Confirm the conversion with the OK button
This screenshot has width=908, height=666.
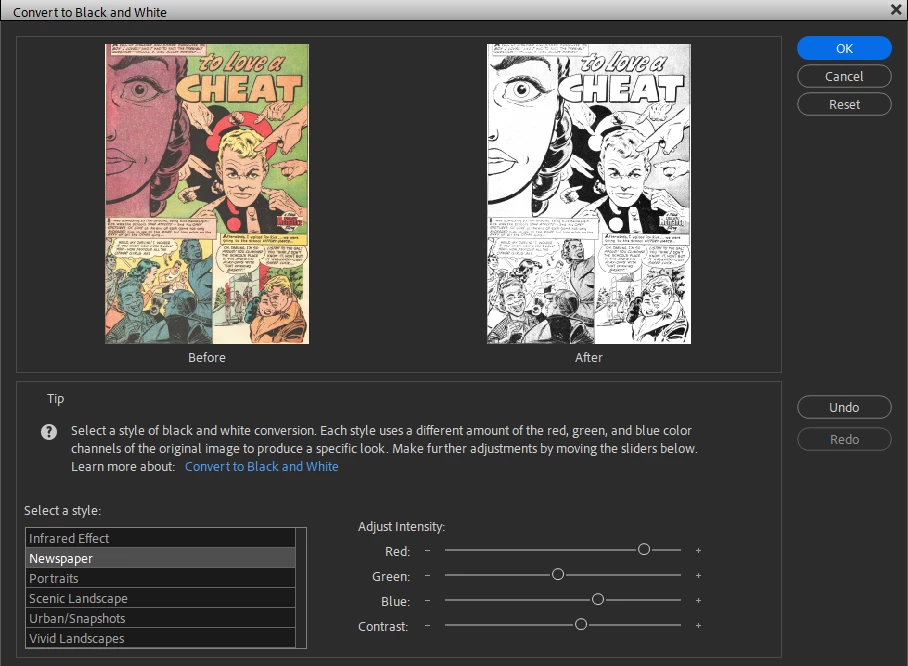tap(844, 49)
